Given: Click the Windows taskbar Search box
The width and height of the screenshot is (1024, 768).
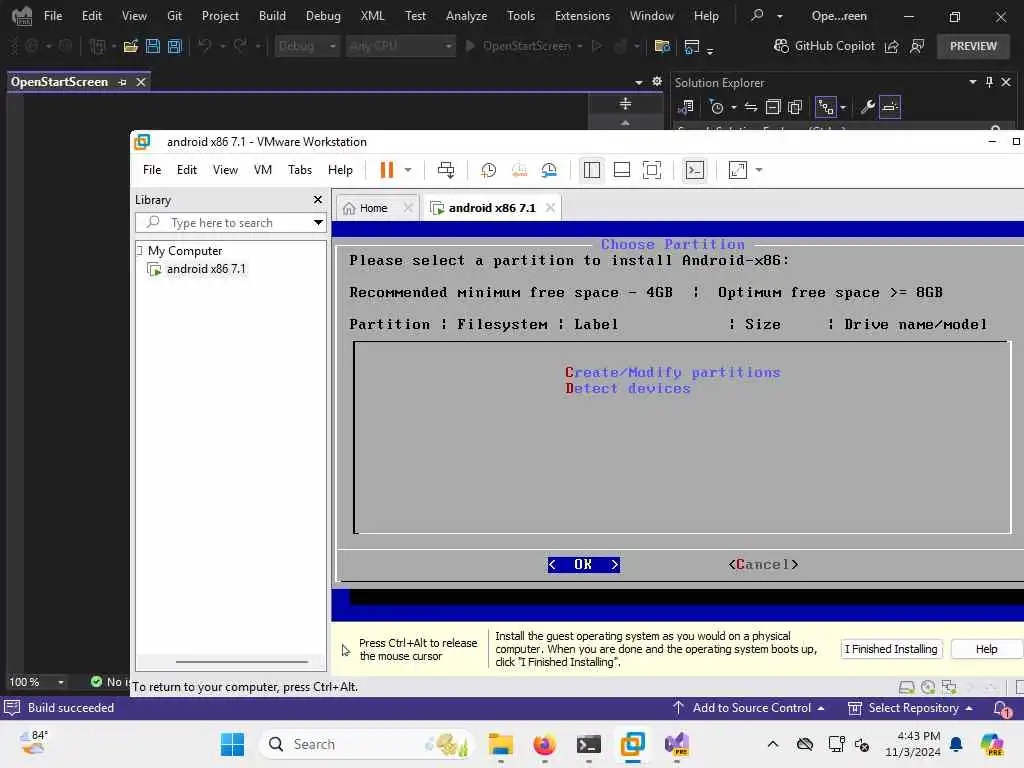Looking at the screenshot, I should coord(366,744).
